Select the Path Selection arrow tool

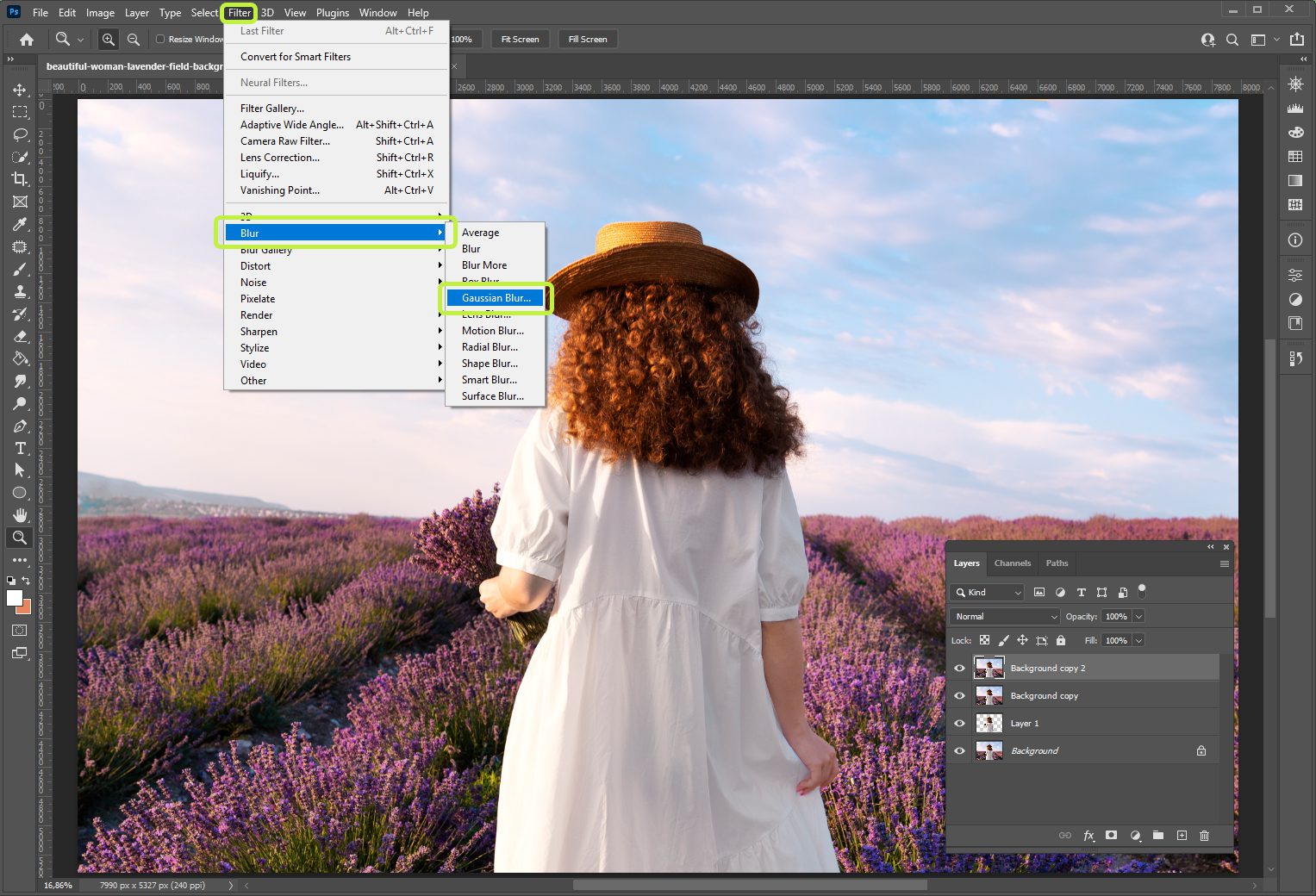click(x=20, y=470)
